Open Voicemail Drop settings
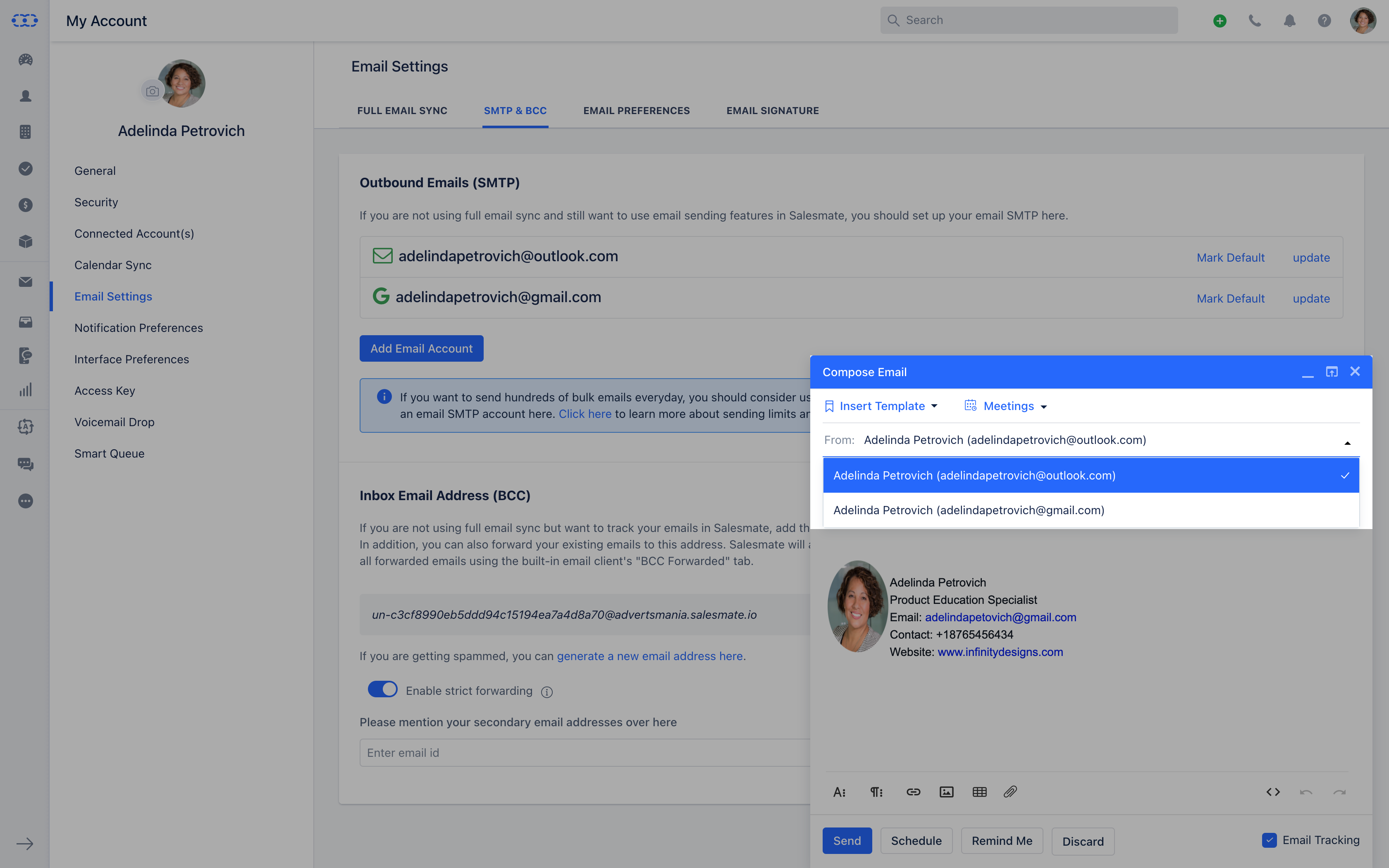The image size is (1389, 868). [x=114, y=422]
